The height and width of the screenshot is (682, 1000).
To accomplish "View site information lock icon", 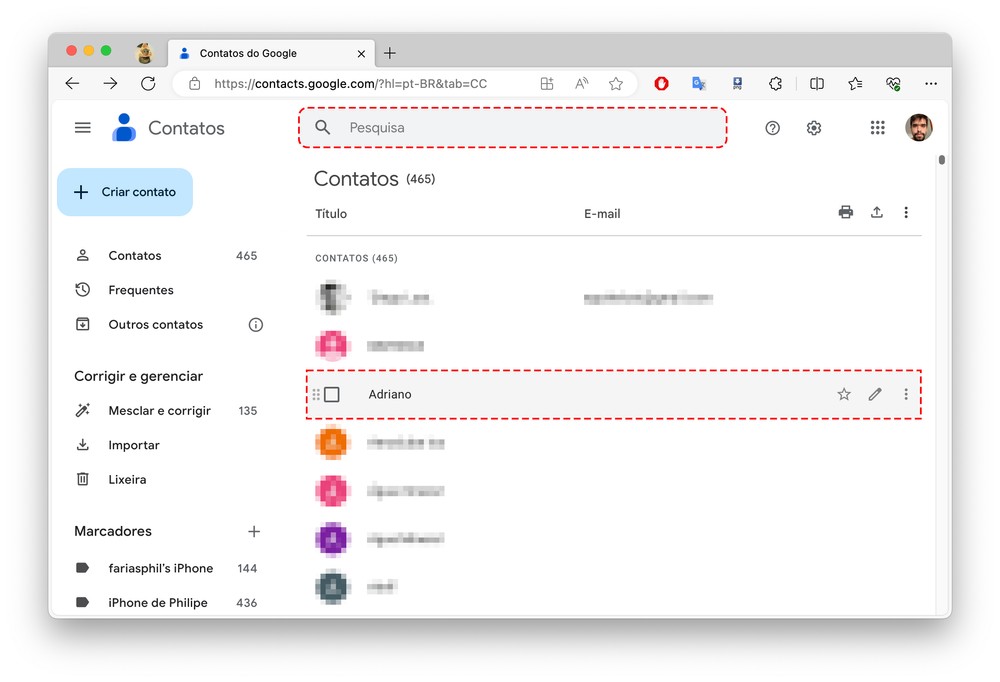I will click(x=195, y=84).
